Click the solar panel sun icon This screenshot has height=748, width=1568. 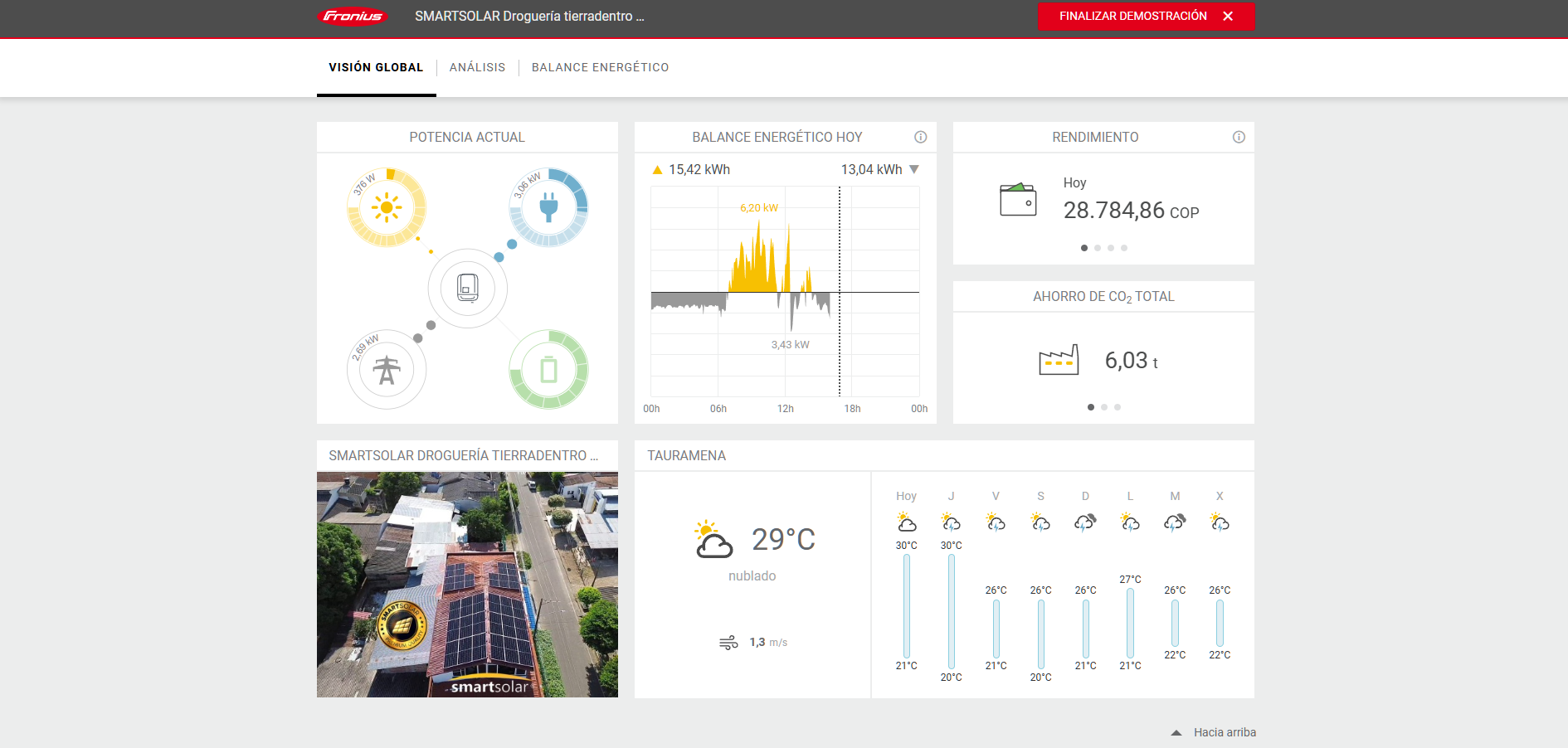pos(387,207)
